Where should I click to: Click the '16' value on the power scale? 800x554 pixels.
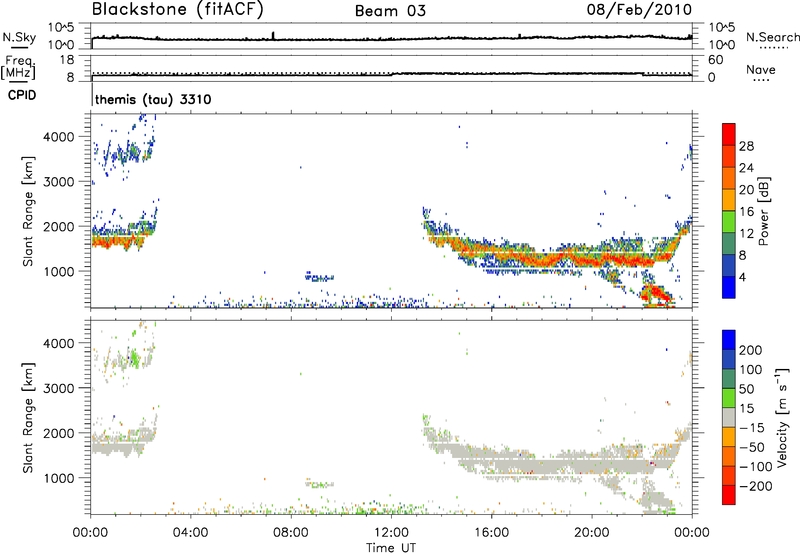click(746, 212)
